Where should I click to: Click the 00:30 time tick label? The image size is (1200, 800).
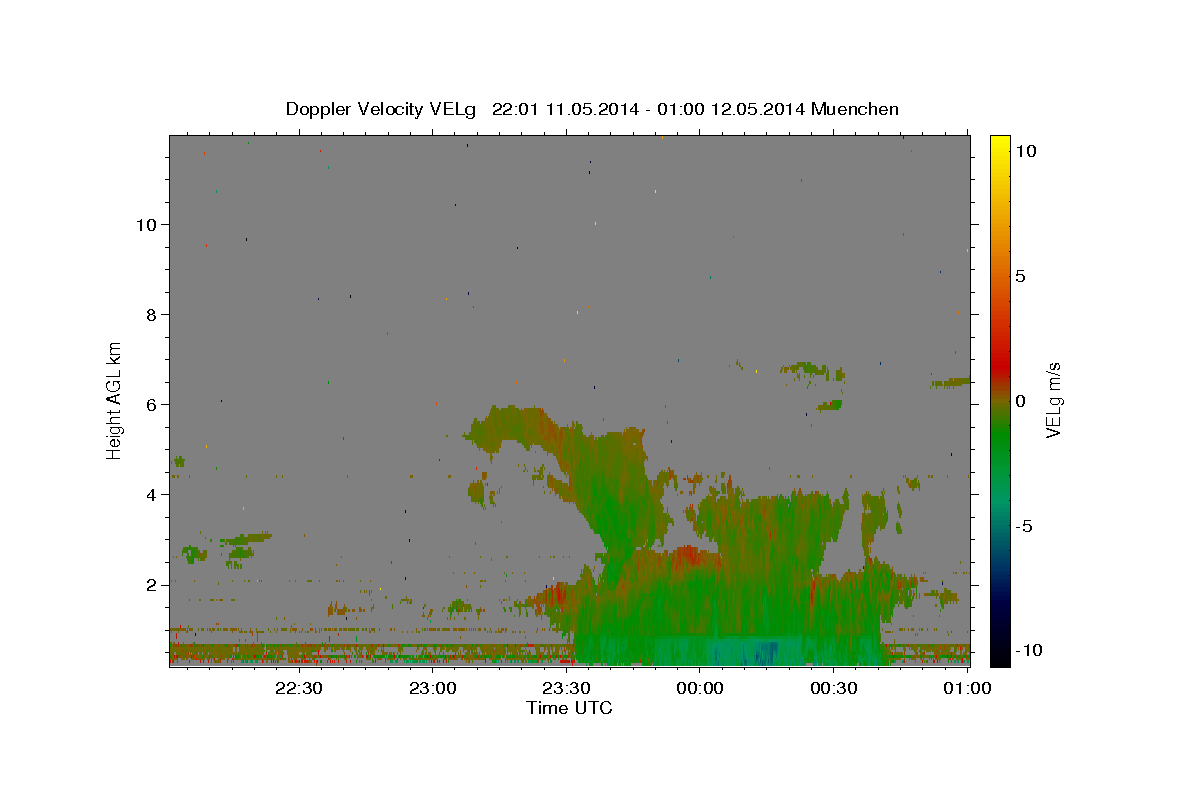coord(834,688)
